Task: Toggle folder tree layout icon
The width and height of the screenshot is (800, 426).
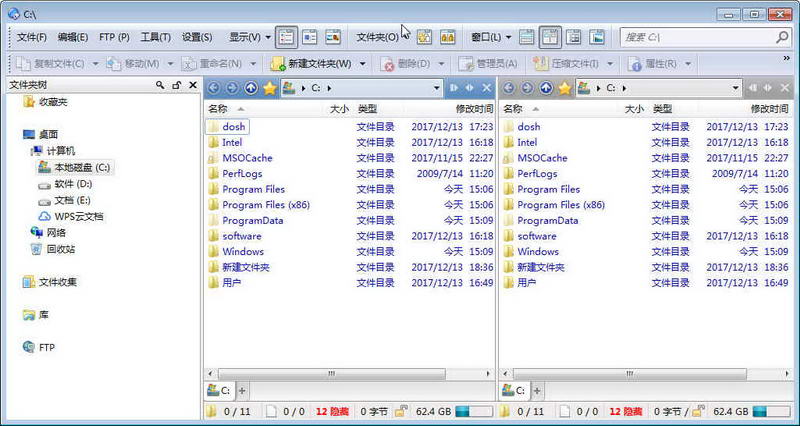Action: pyautogui.click(x=574, y=37)
